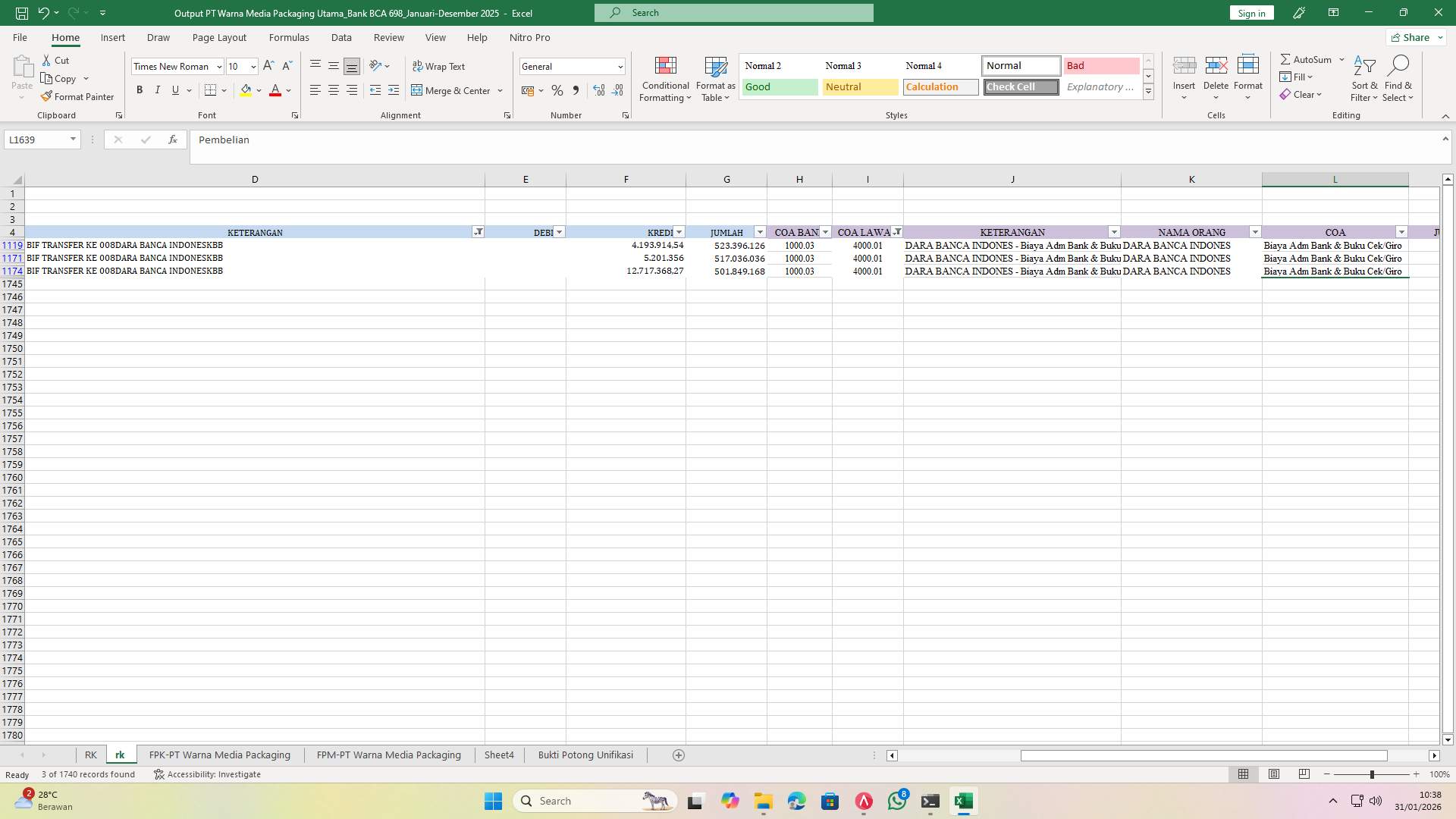The image size is (1456, 819).
Task: Toggle Wrap Text on selected cells
Action: [440, 66]
